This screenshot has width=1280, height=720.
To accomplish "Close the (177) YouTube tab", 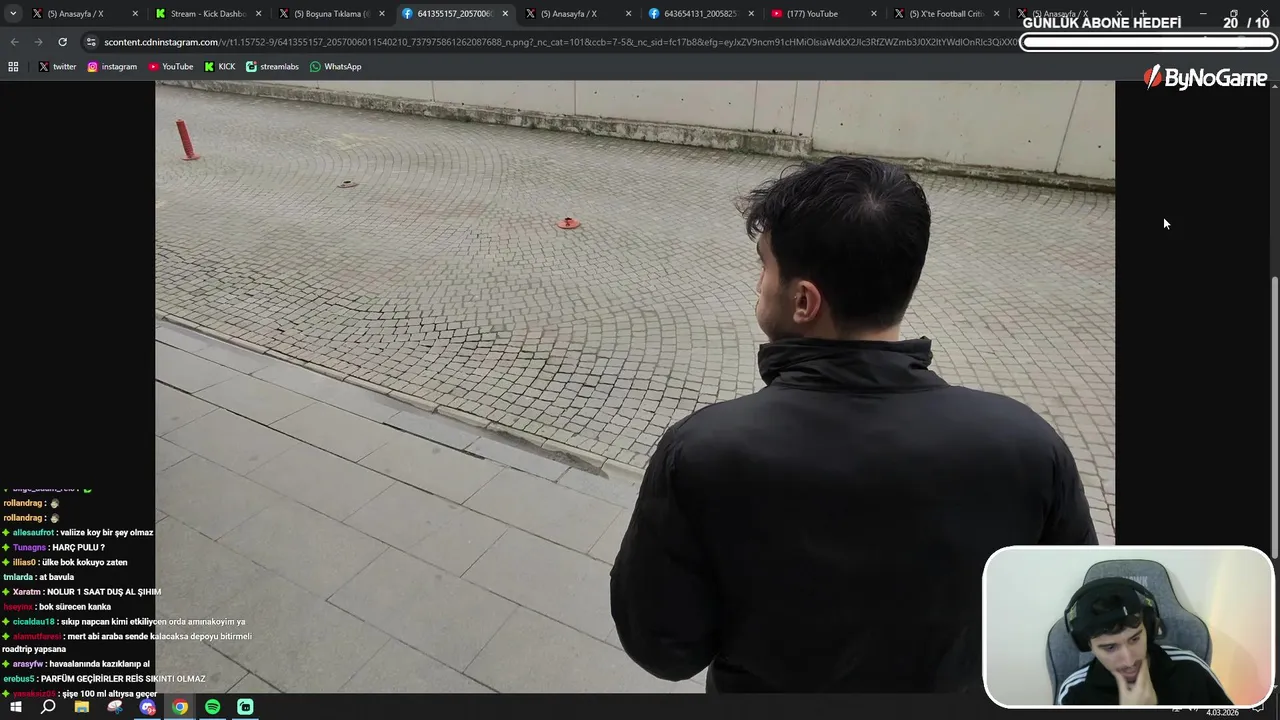I will pyautogui.click(x=873, y=14).
